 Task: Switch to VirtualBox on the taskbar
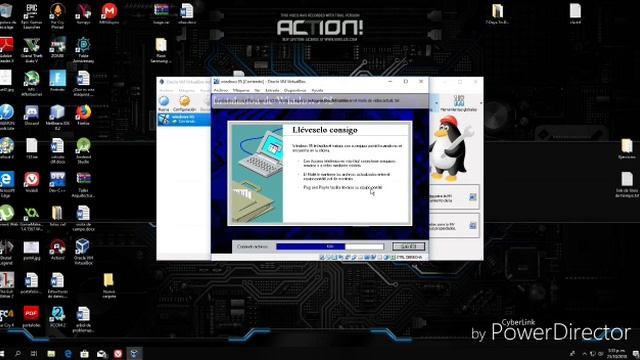tap(134, 353)
